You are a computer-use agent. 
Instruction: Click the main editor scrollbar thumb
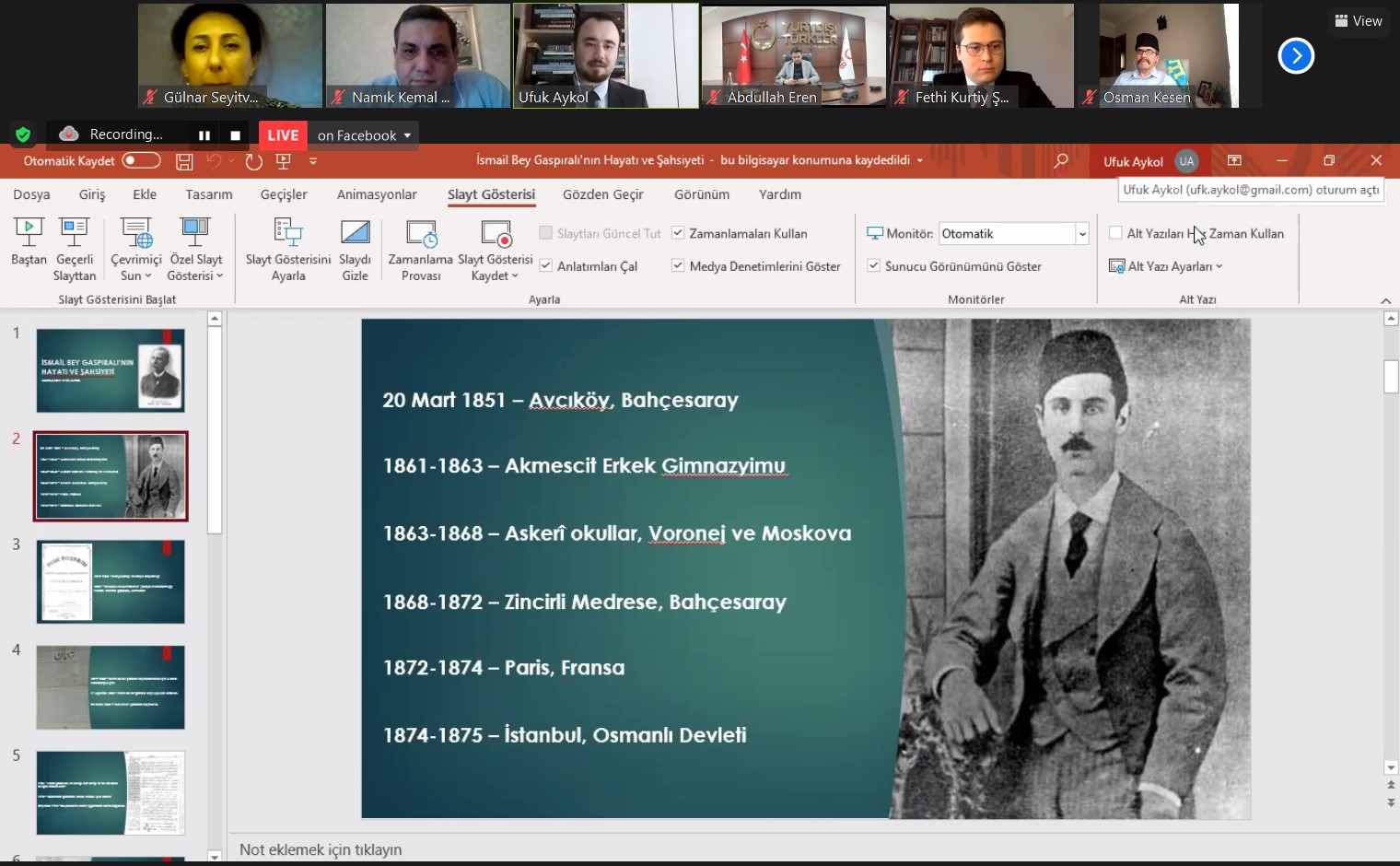[x=1391, y=376]
